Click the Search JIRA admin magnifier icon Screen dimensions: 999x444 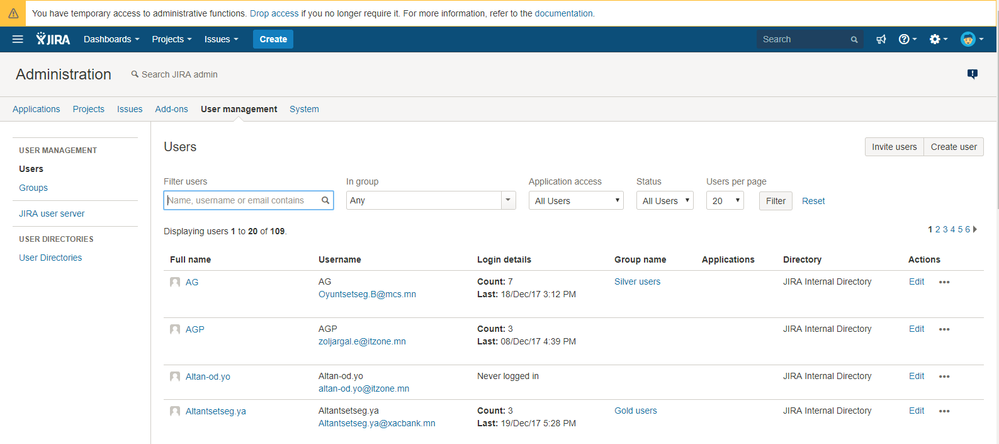[134, 75]
